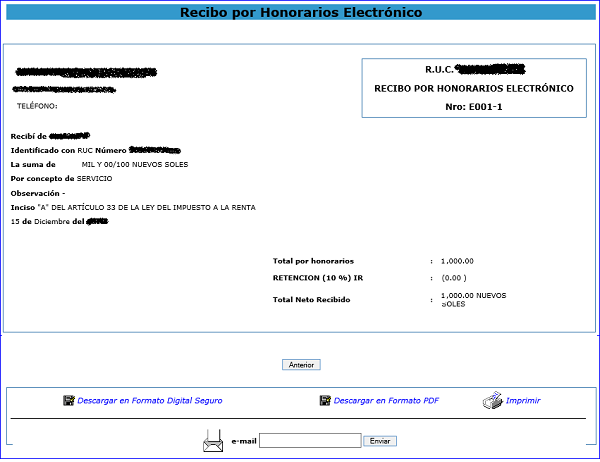
Task: Focus the e-mail input field
Action: pos(310,441)
